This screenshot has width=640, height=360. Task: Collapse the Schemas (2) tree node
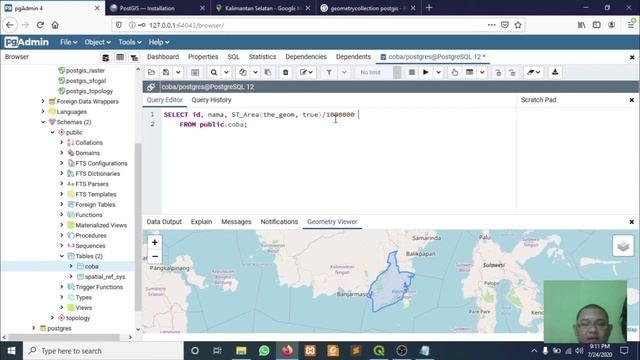pos(43,122)
